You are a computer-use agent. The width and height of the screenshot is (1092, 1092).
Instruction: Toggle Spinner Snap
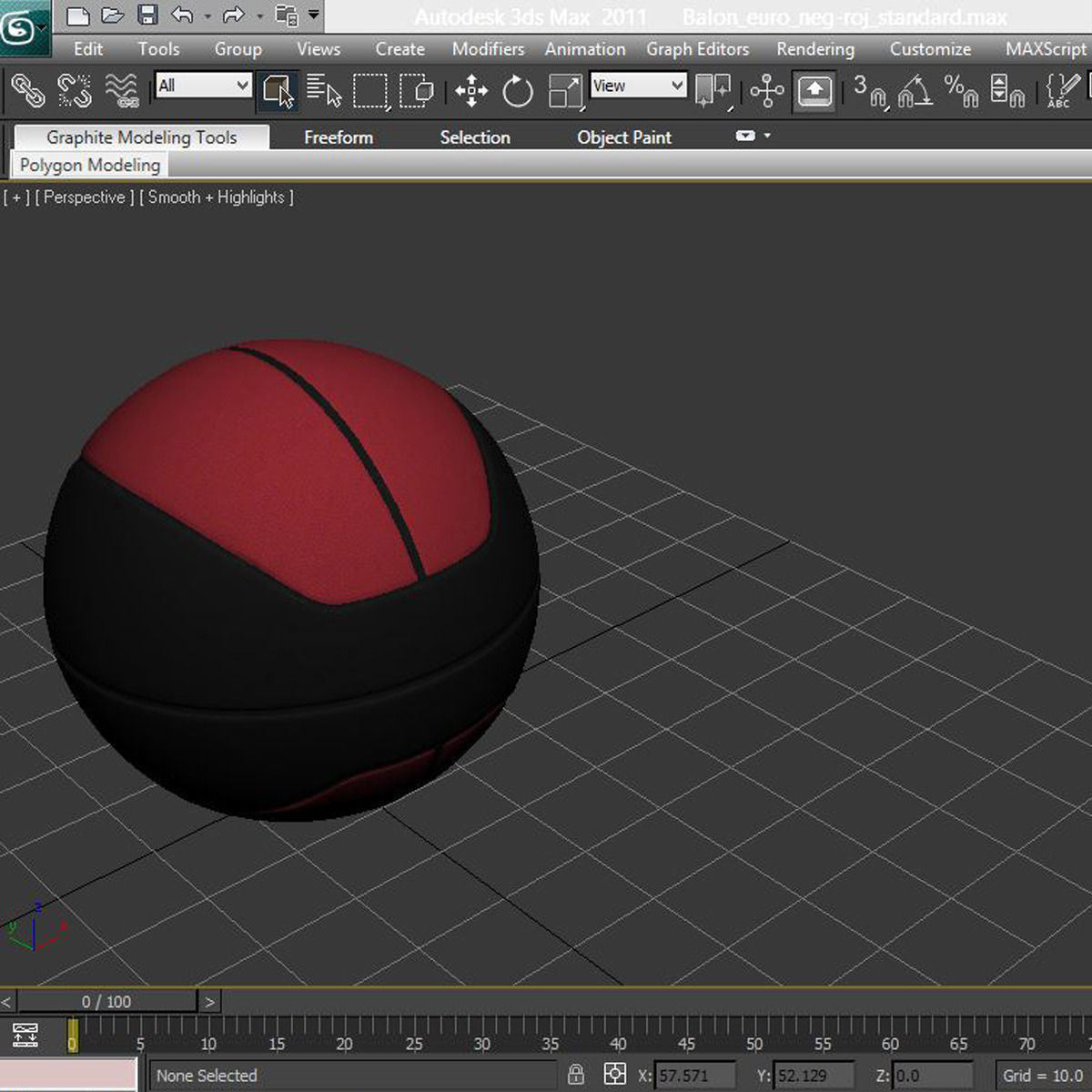click(x=1007, y=91)
